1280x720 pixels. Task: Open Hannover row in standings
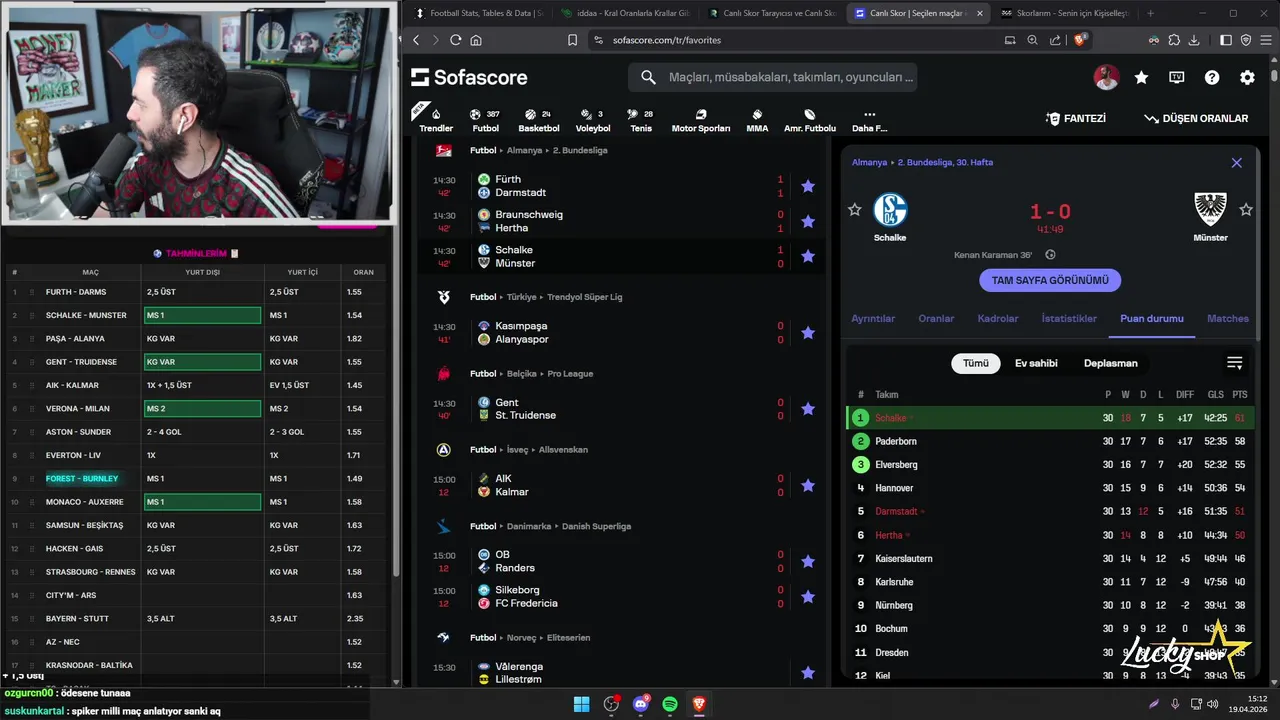(x=1050, y=488)
